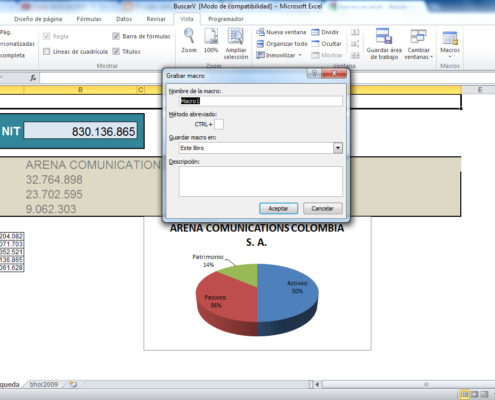495x400 pixels.
Task: Click reset window position icon
Action: click(355, 55)
